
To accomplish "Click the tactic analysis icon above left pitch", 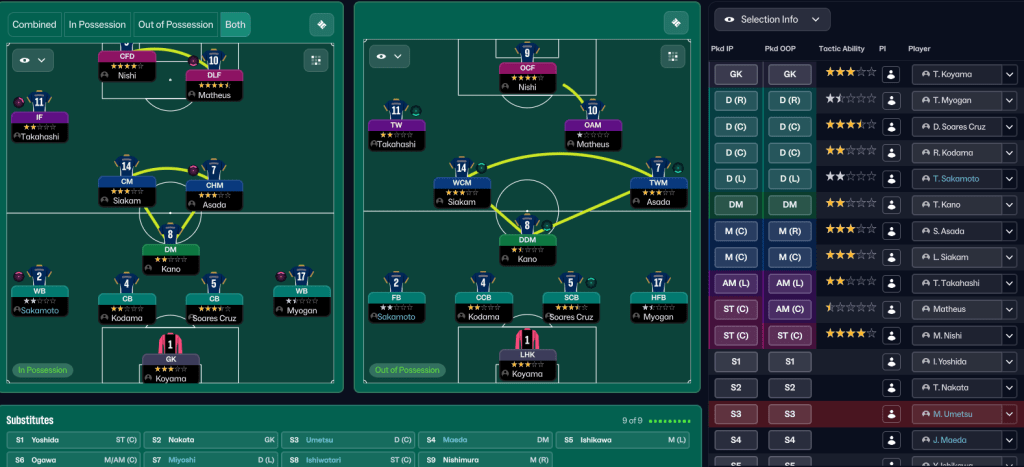I will click(321, 24).
